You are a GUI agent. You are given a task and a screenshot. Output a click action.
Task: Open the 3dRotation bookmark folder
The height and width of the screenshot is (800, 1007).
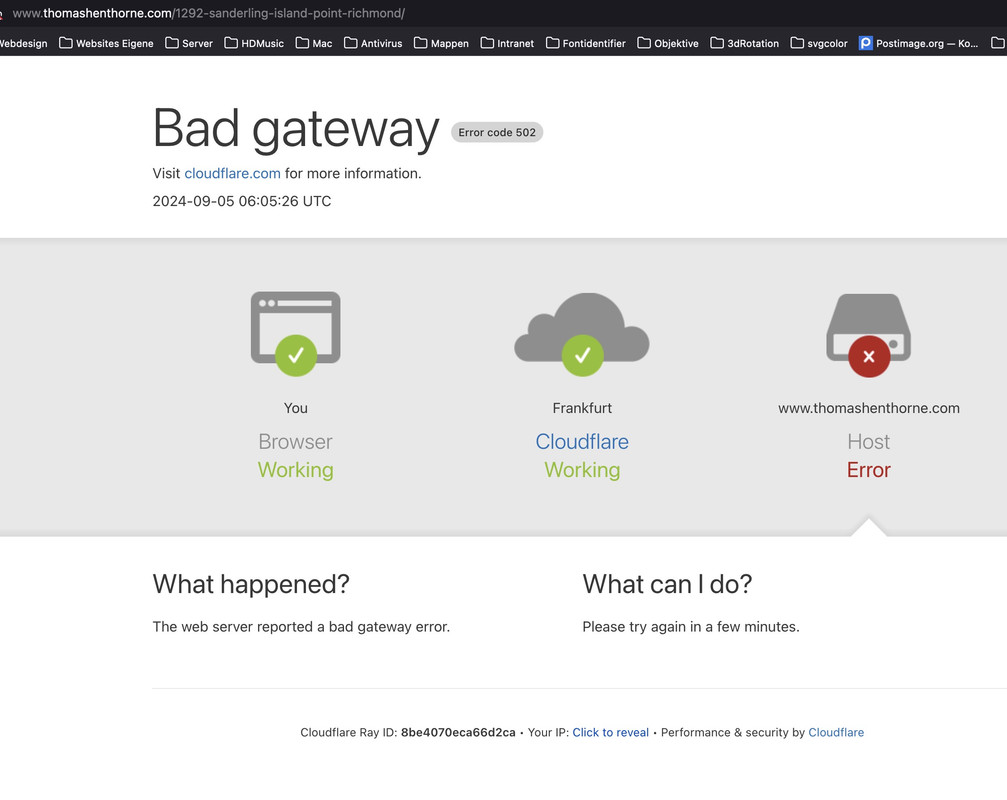[x=745, y=43]
